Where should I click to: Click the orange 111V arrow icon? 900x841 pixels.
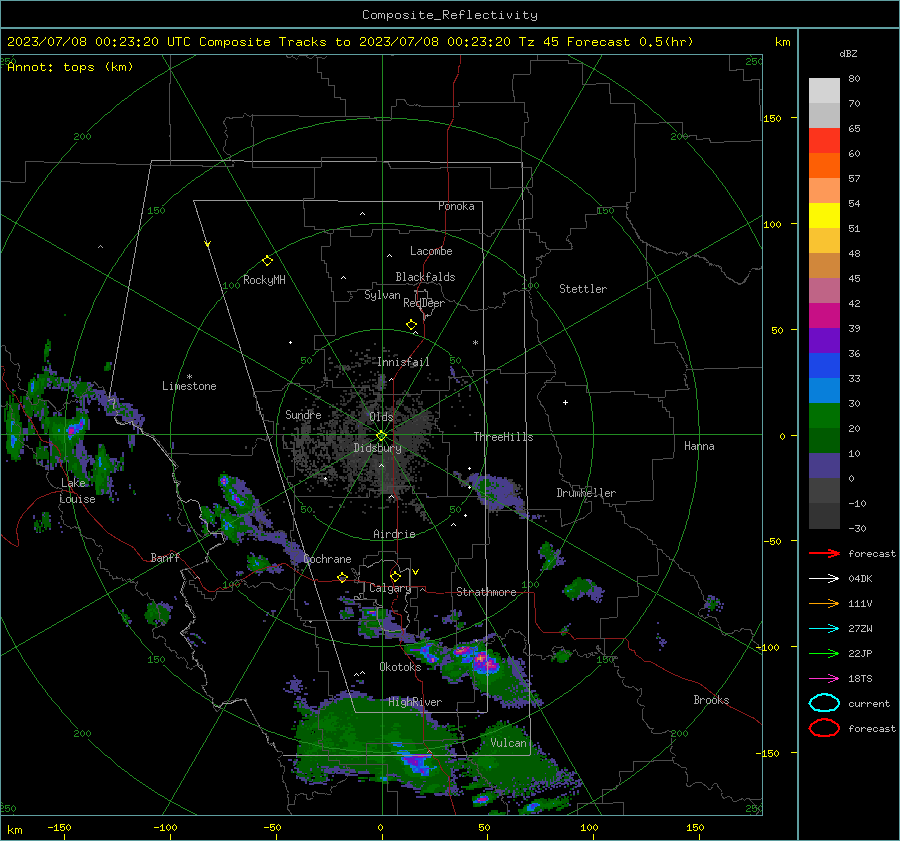point(824,603)
